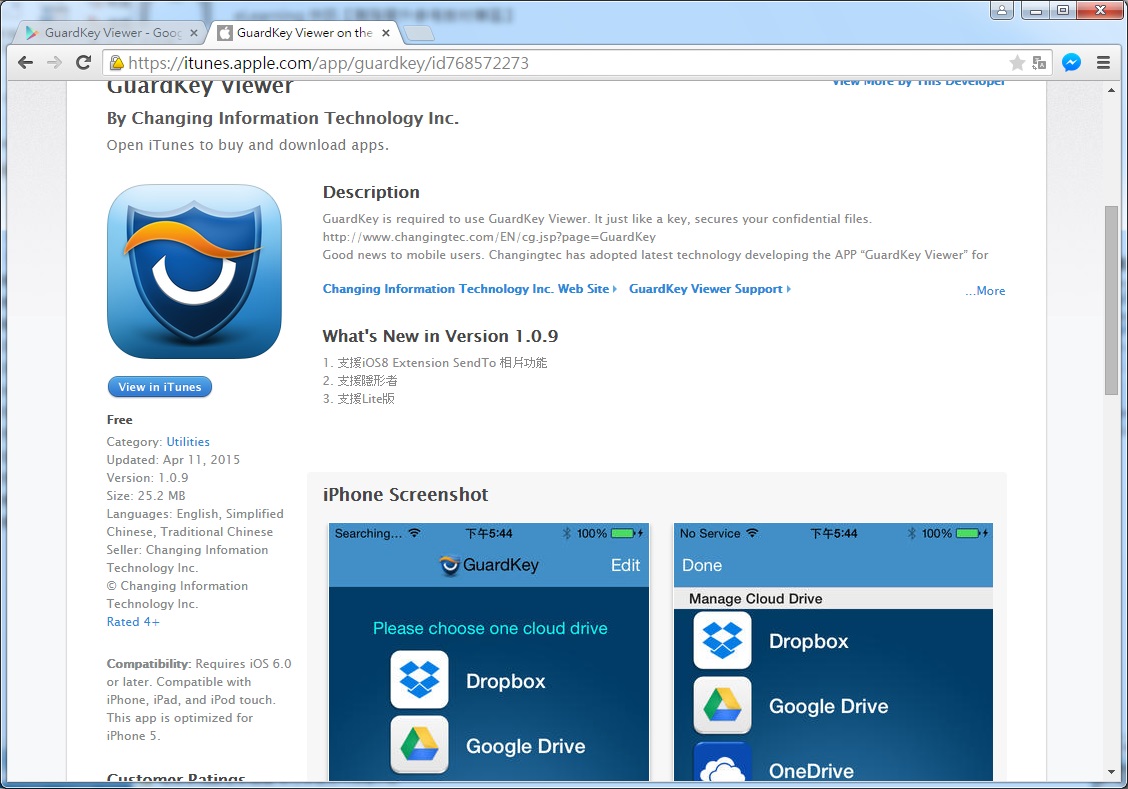Image resolution: width=1128 pixels, height=789 pixels.
Task: Click the "Compatibility" label text
Action: [x=148, y=663]
